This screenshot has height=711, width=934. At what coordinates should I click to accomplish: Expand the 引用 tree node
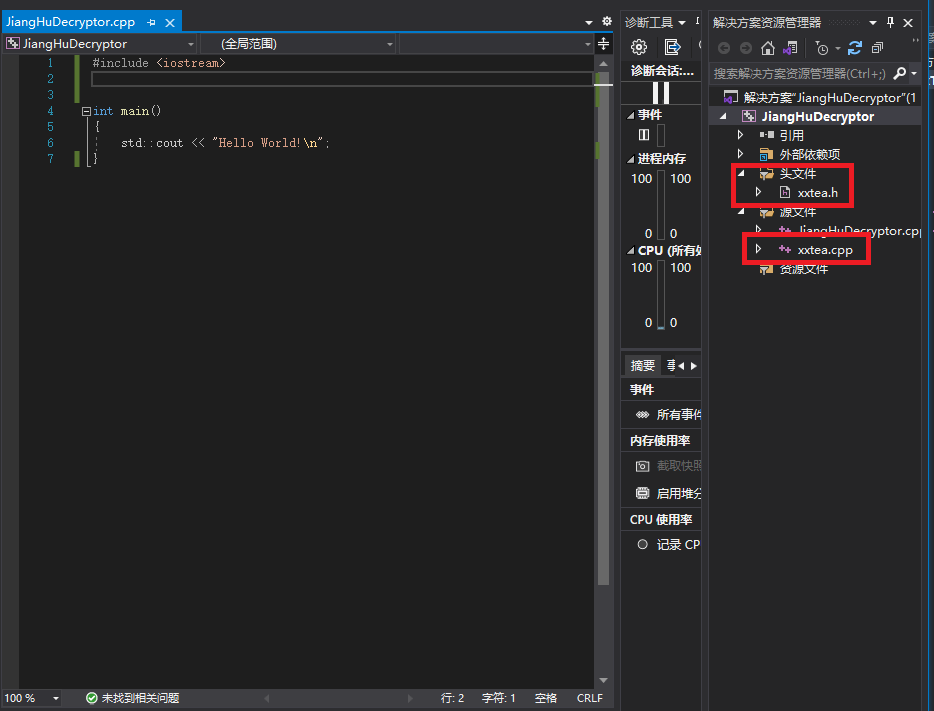point(740,135)
